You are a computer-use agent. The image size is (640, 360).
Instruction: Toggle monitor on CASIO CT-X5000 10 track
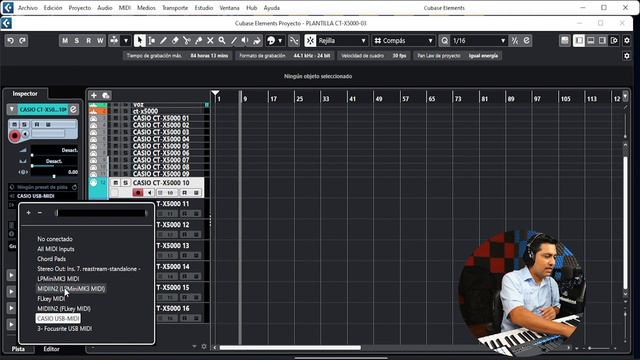(x=149, y=193)
